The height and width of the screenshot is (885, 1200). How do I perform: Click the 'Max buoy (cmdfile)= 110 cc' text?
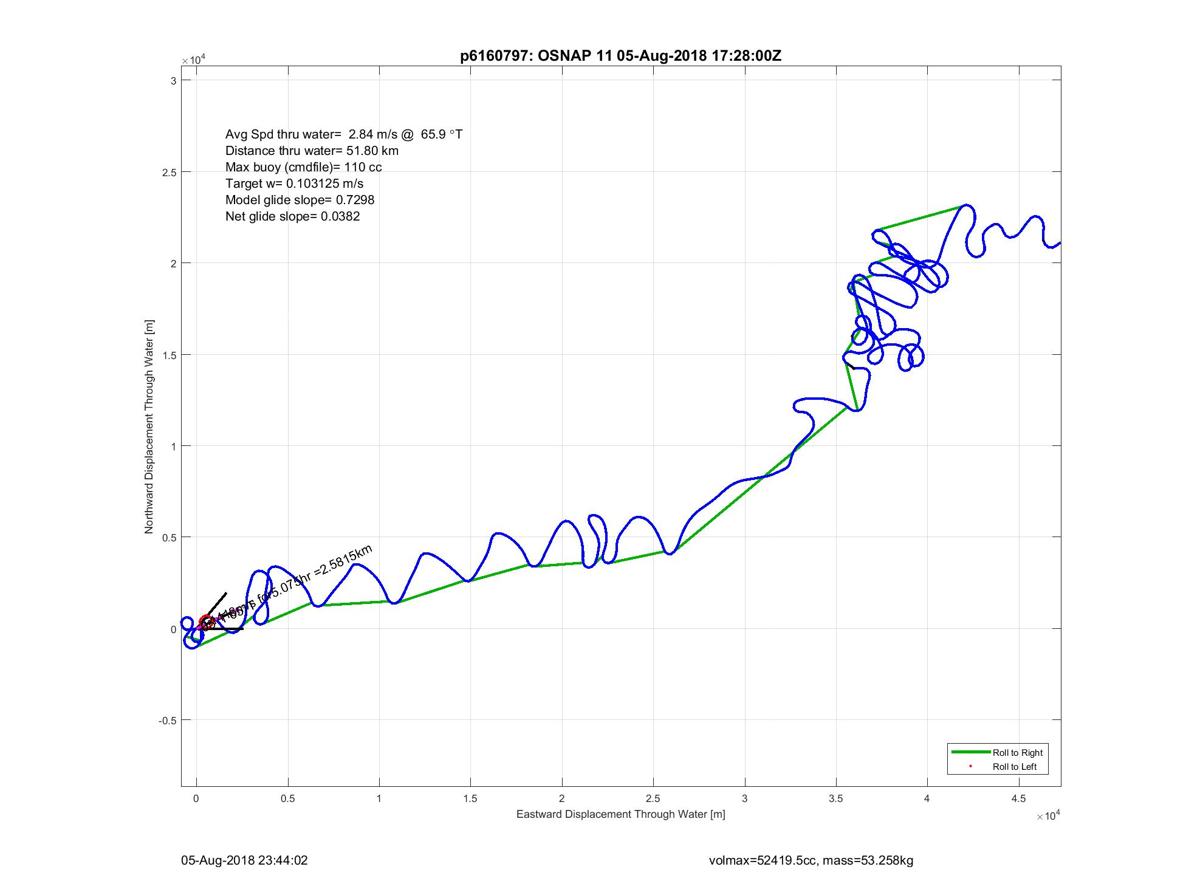[304, 167]
